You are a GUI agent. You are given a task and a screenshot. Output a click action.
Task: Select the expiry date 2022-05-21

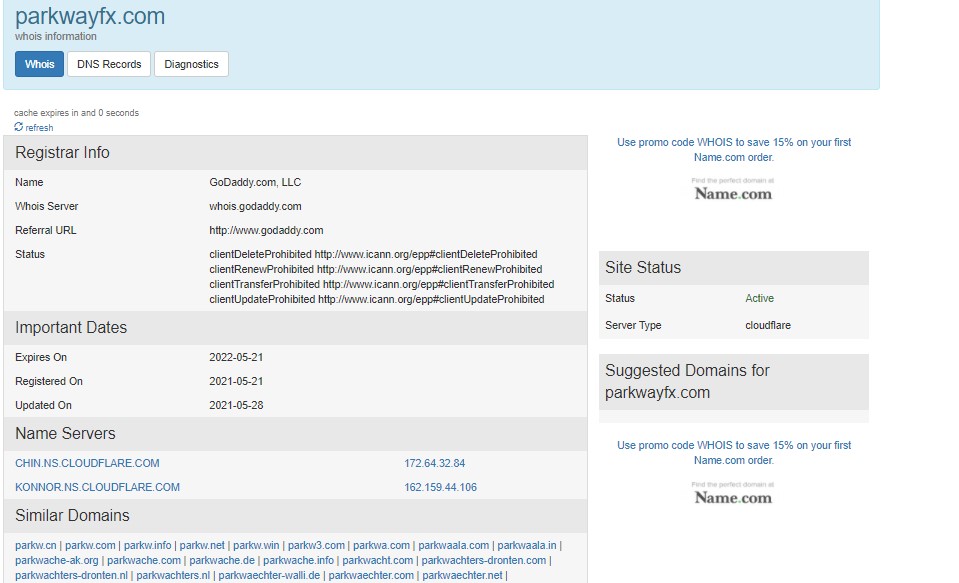coord(236,357)
